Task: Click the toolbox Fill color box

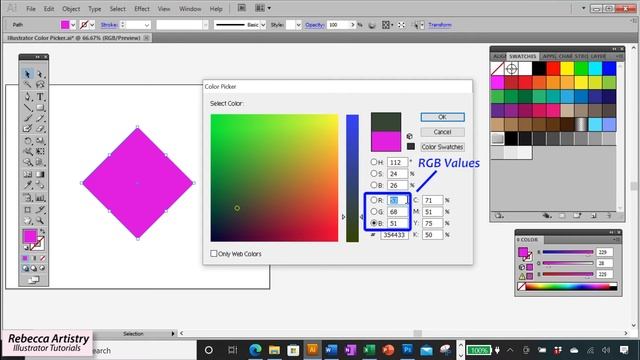Action: tap(29, 236)
